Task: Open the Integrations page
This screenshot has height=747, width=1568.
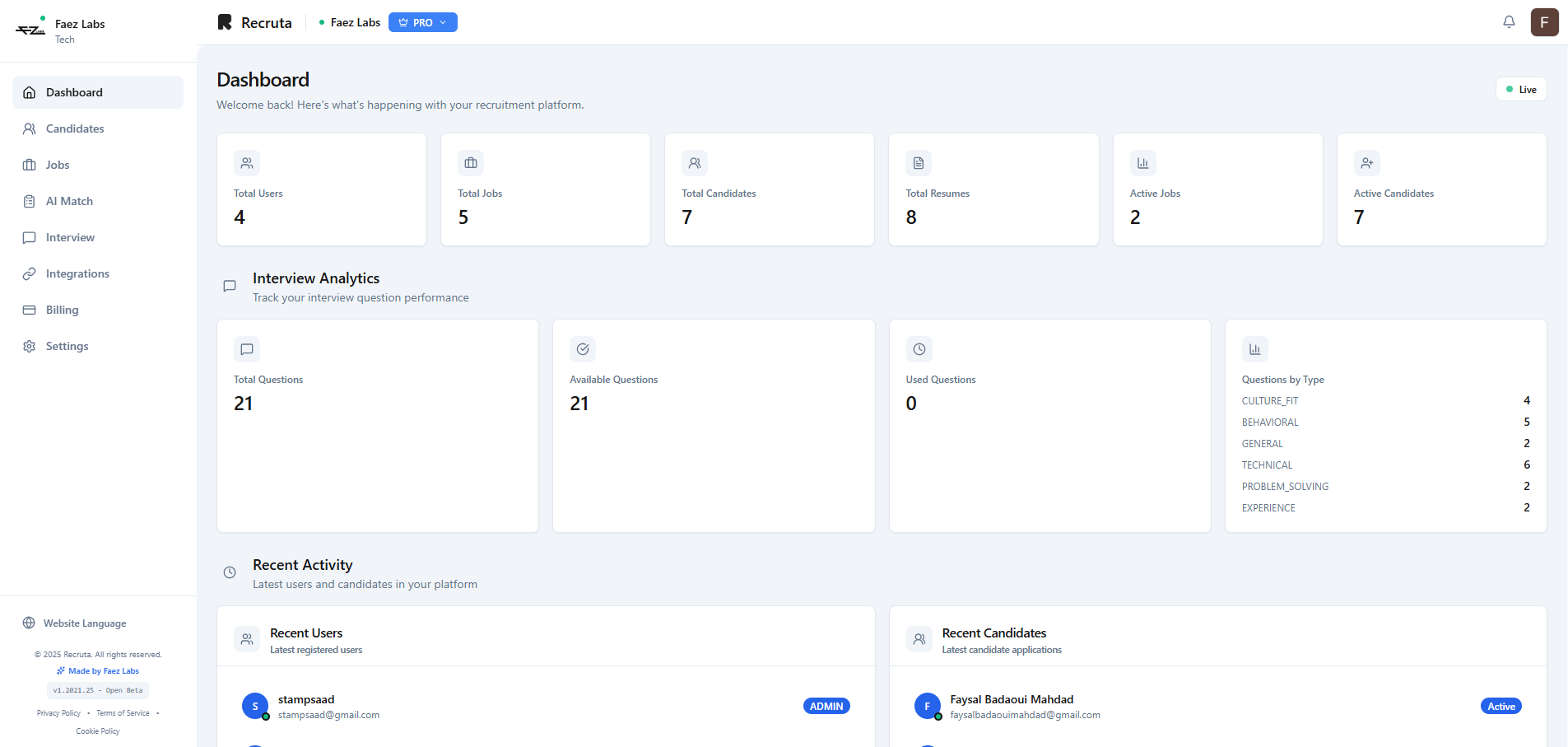Action: click(x=77, y=273)
